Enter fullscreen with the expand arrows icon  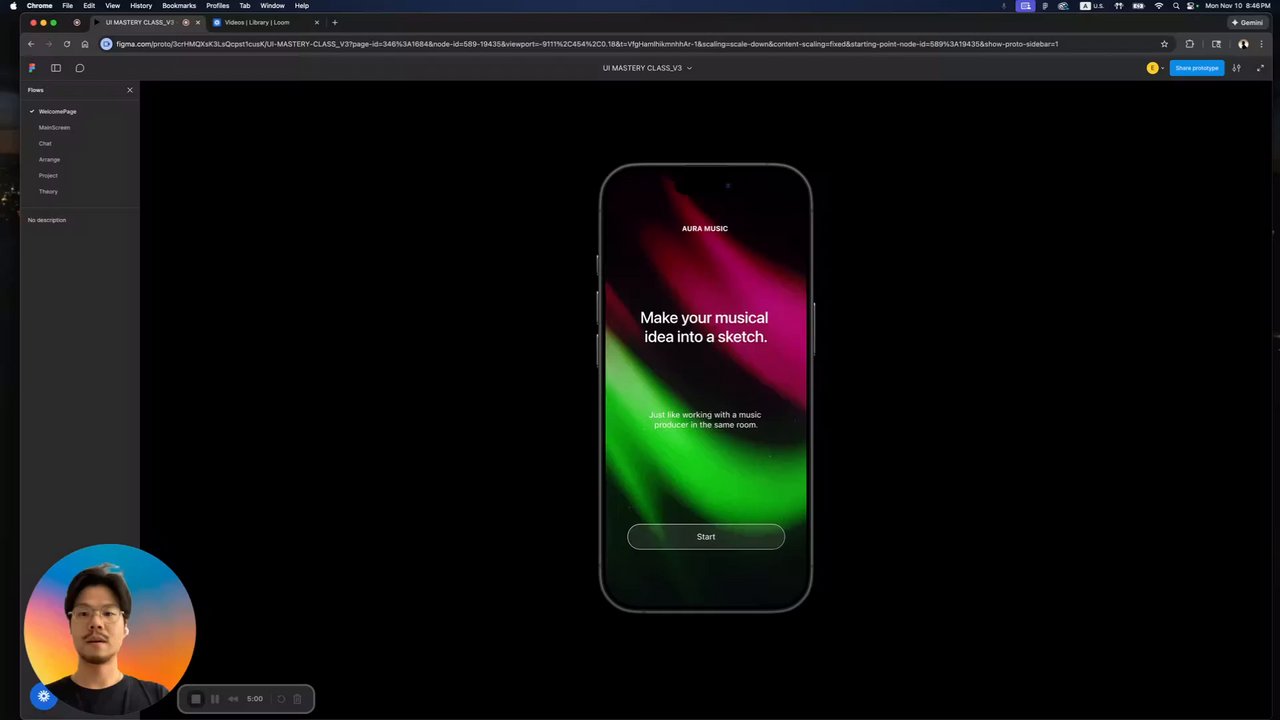(1260, 68)
